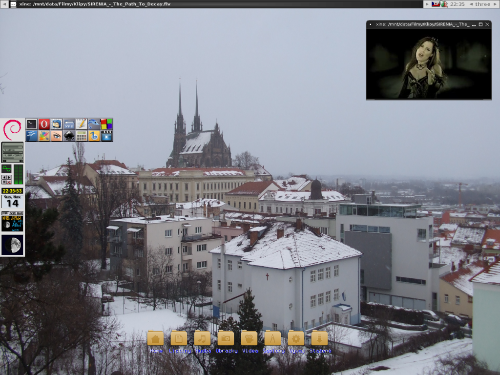The width and height of the screenshot is (500, 375).
Task: Click the moon phase applet
Action: coord(12,245)
